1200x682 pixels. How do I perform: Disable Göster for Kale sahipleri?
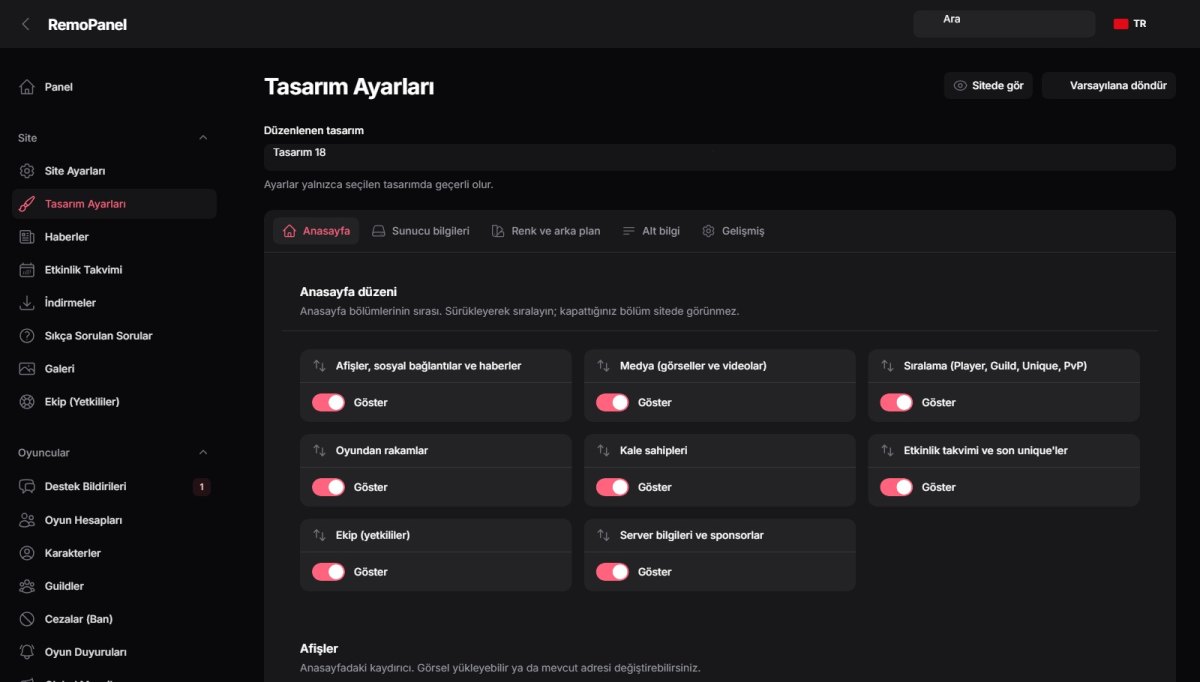pos(613,487)
